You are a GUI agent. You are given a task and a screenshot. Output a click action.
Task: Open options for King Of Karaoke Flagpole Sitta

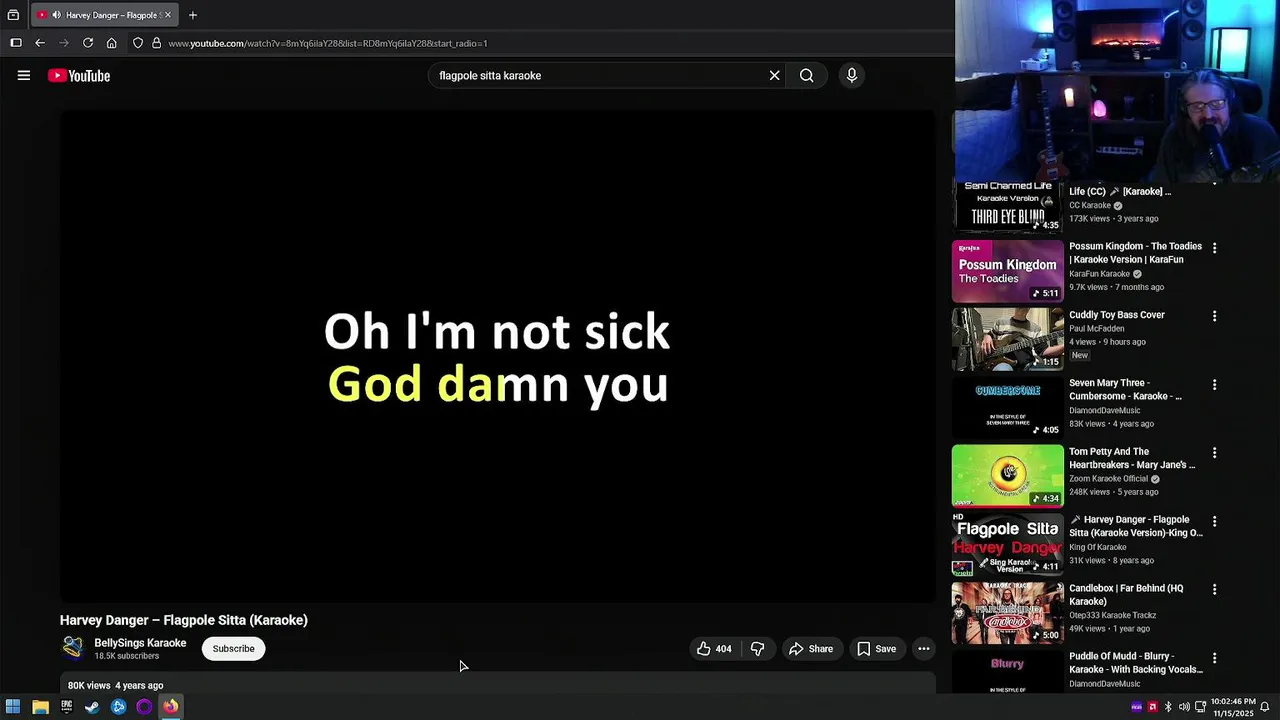pyautogui.click(x=1214, y=521)
